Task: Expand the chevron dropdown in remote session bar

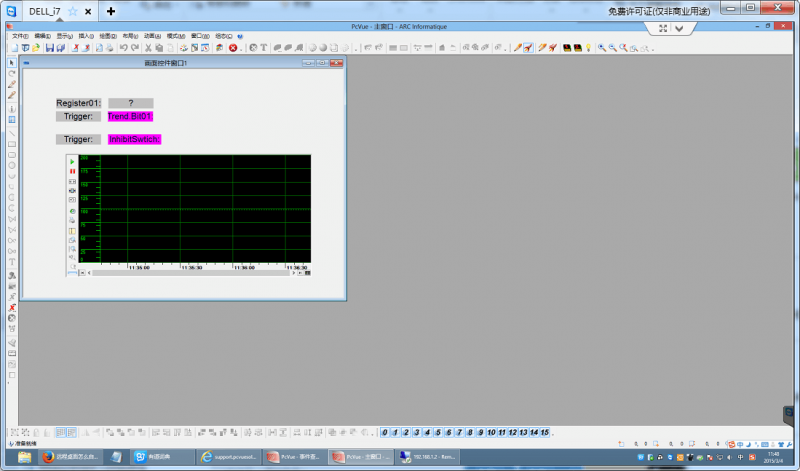Action: pyautogui.click(x=679, y=29)
